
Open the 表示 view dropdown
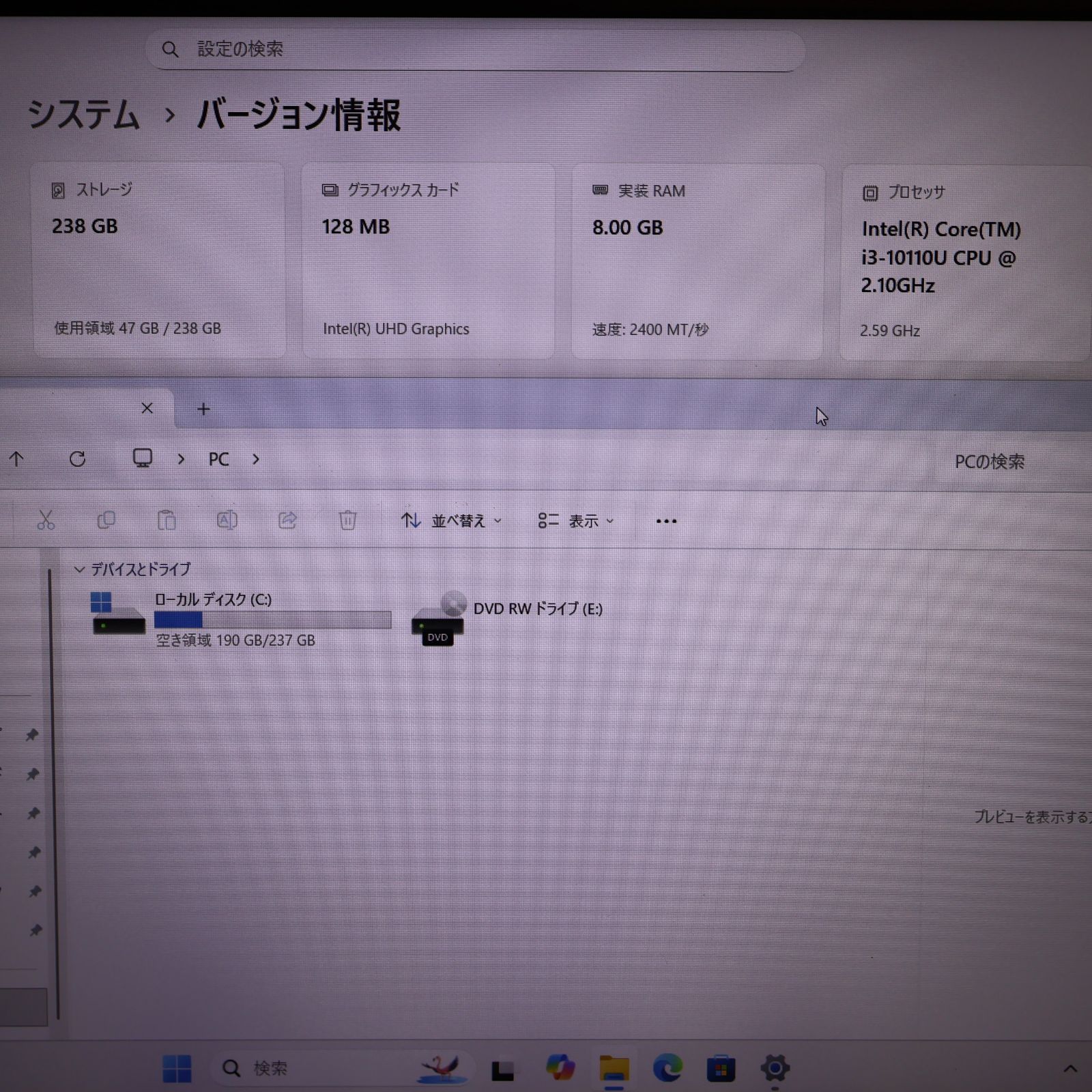[x=576, y=521]
